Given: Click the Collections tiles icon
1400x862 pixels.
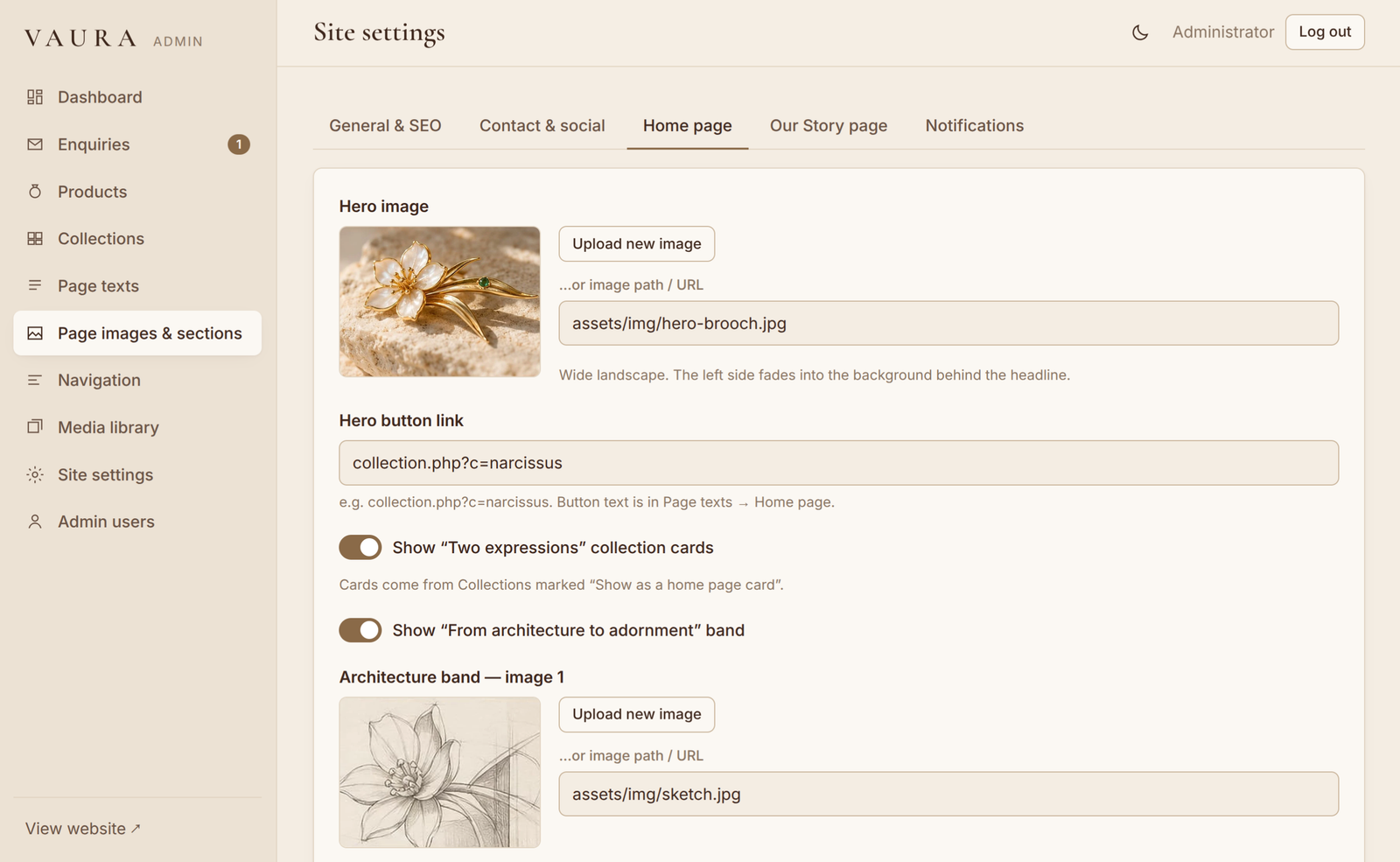Looking at the screenshot, I should 35,239.
